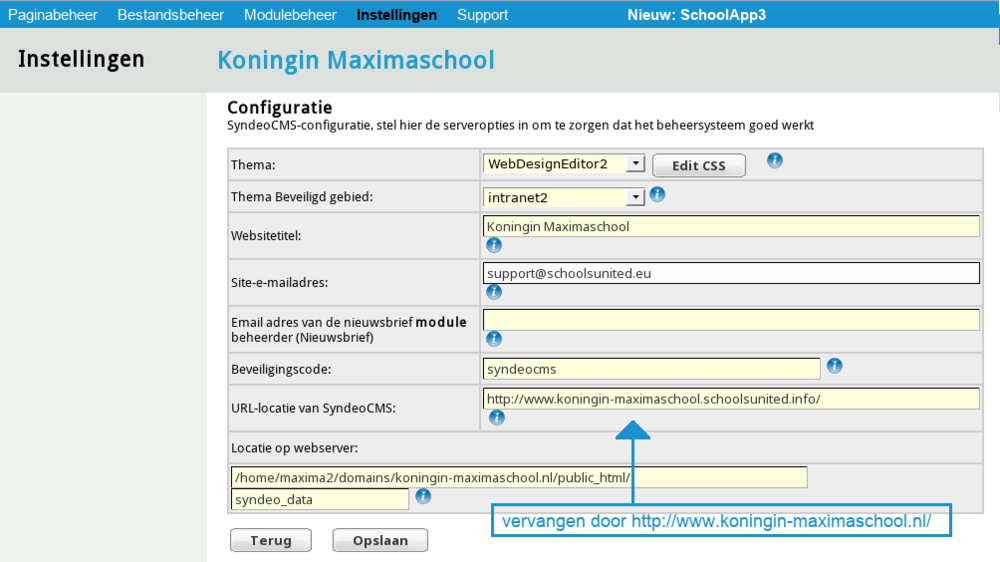Image resolution: width=1000 pixels, height=562 pixels.
Task: Save settings with Opslaan button
Action: click(x=380, y=540)
